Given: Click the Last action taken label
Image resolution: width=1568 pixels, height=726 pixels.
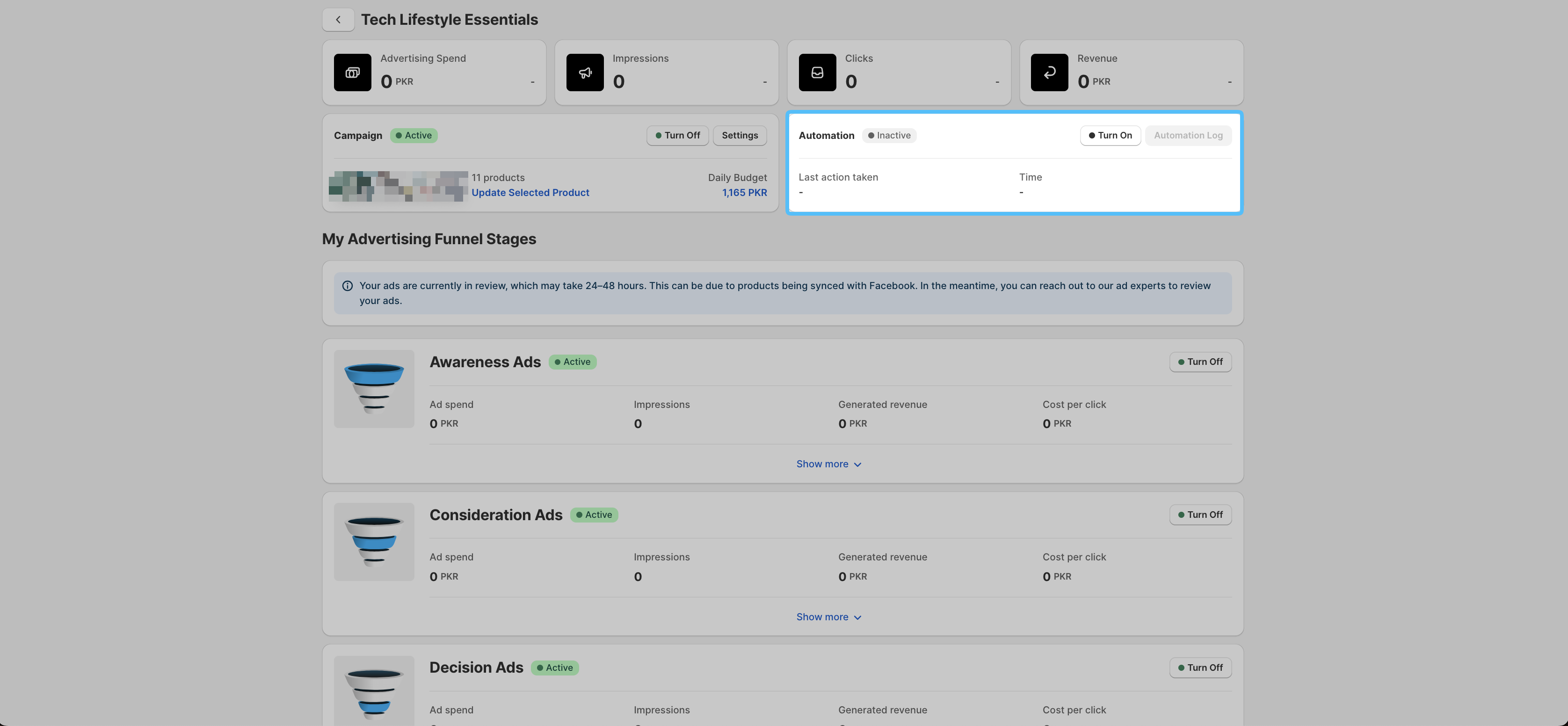Looking at the screenshot, I should click(x=838, y=177).
